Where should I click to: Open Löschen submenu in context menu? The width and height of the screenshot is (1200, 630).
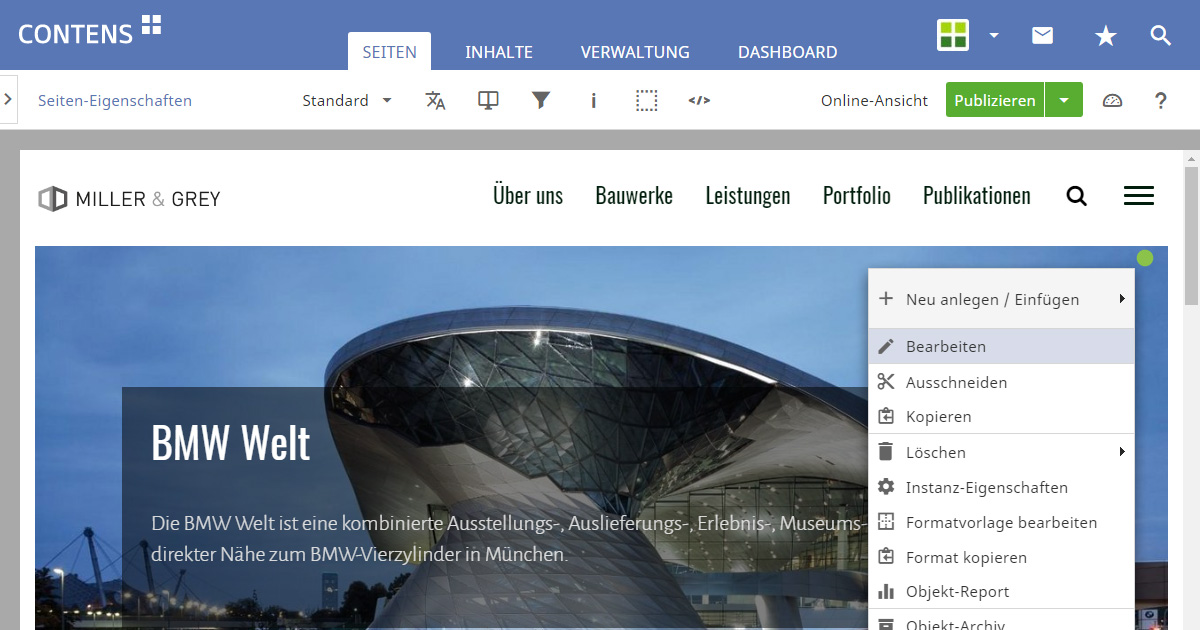point(1001,452)
